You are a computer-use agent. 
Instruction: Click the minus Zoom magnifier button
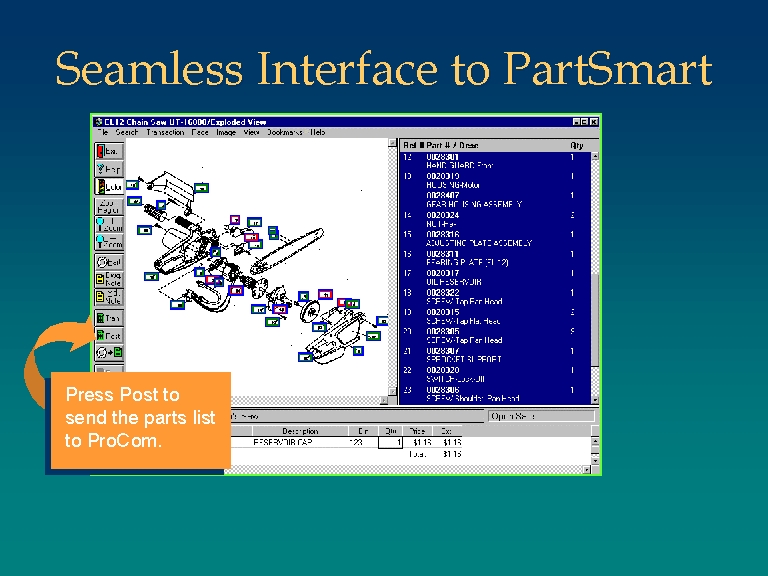(109, 242)
